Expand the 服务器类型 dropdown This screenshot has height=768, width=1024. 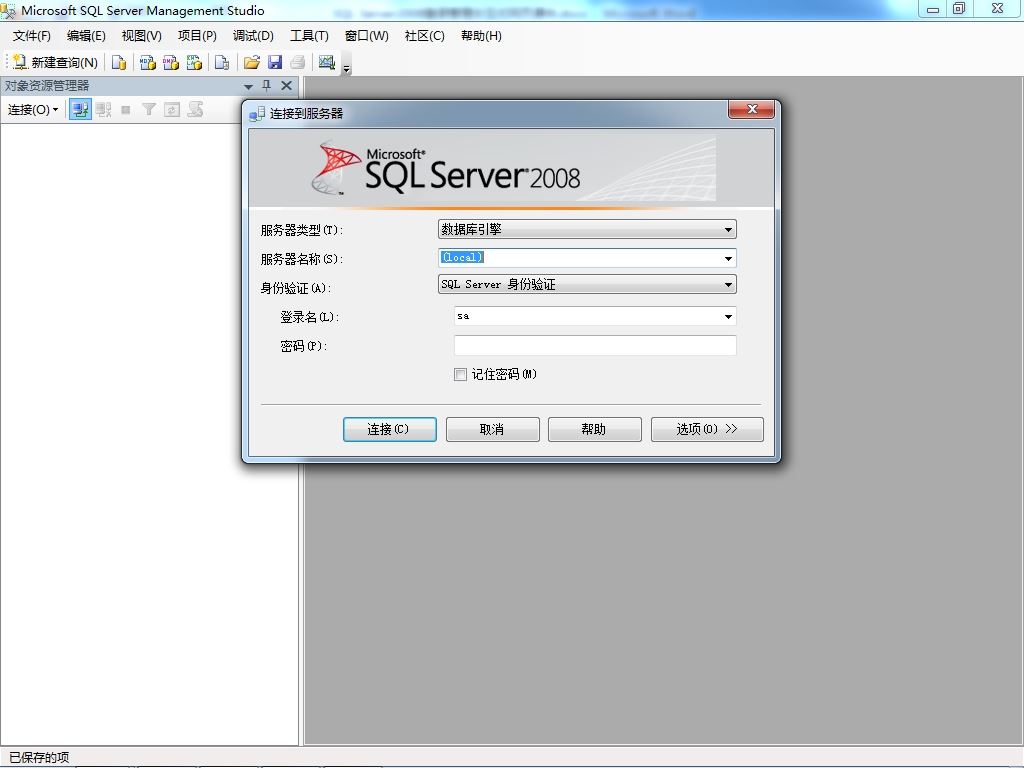728,230
